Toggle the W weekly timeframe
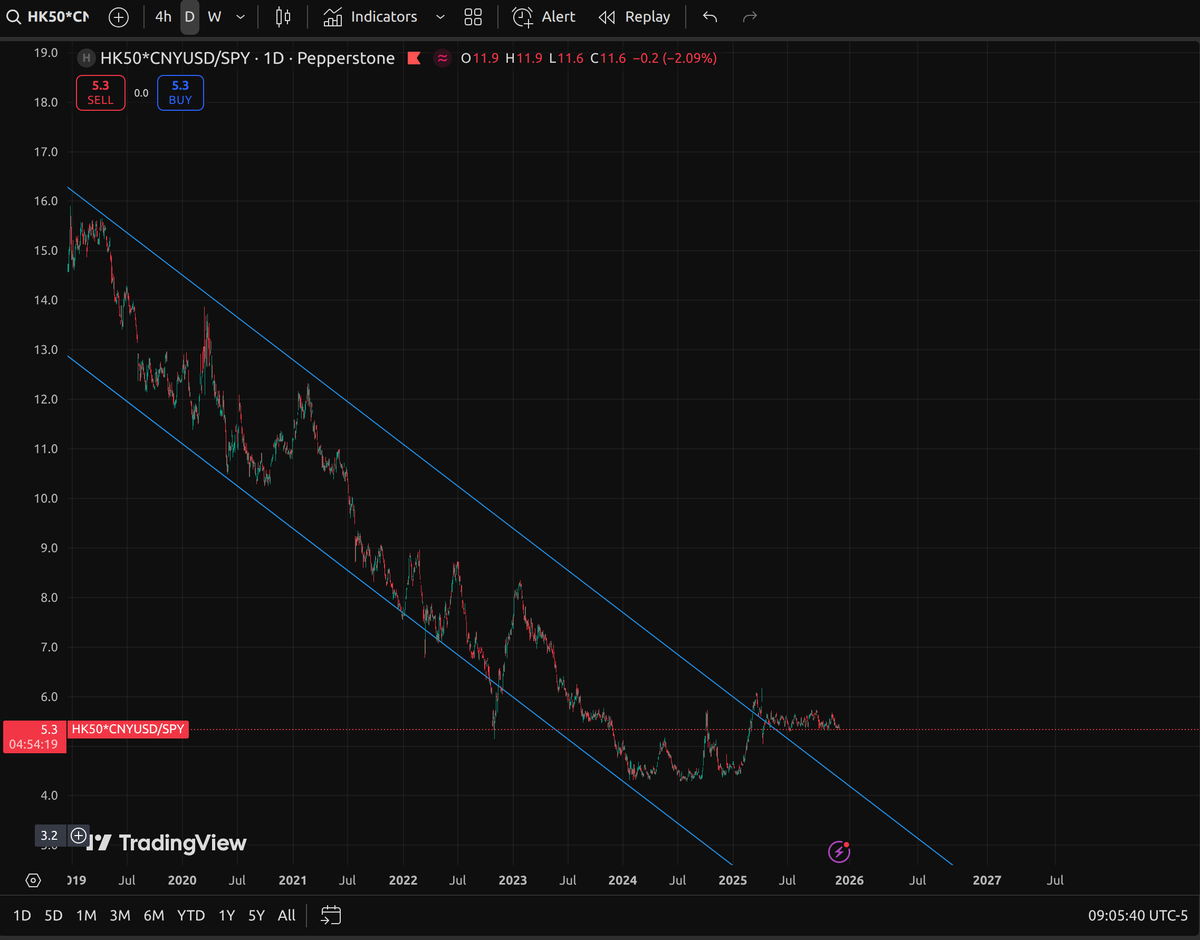Screen dimensions: 1200x940 tap(214, 16)
